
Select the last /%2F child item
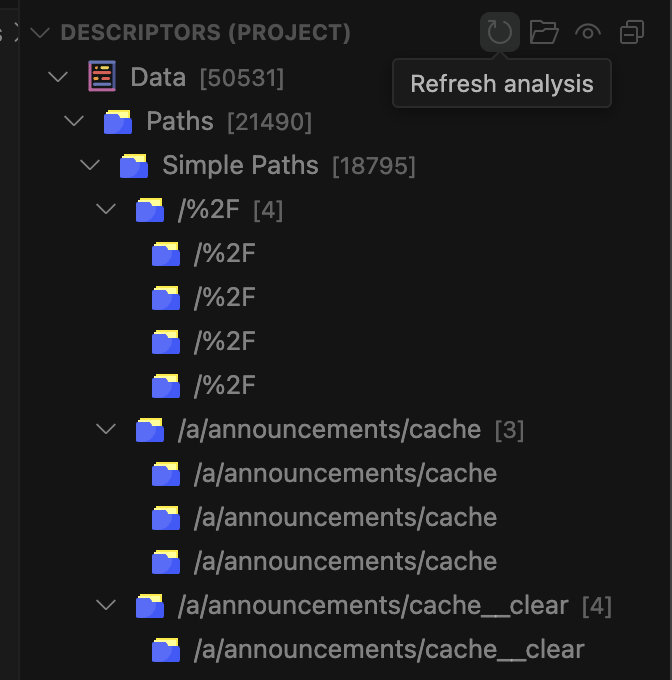(224, 386)
